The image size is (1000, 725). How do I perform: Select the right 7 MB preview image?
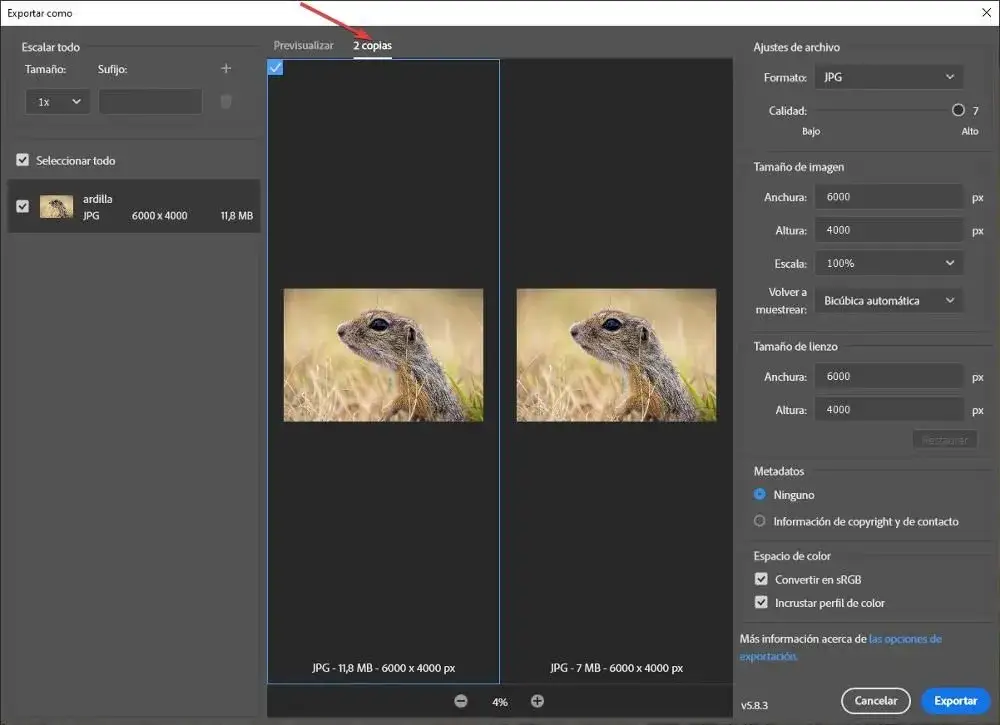616,355
